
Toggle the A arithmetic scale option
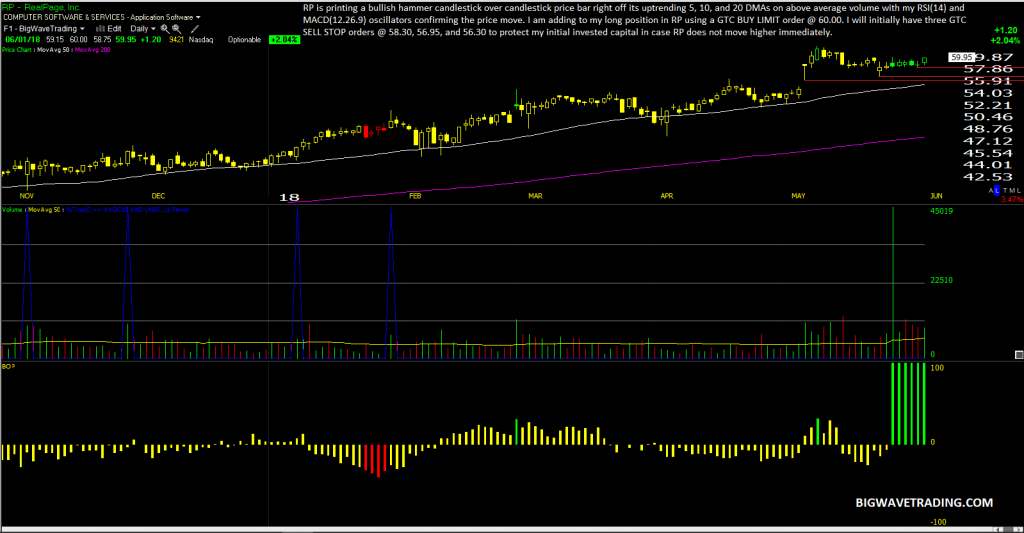pyautogui.click(x=991, y=190)
